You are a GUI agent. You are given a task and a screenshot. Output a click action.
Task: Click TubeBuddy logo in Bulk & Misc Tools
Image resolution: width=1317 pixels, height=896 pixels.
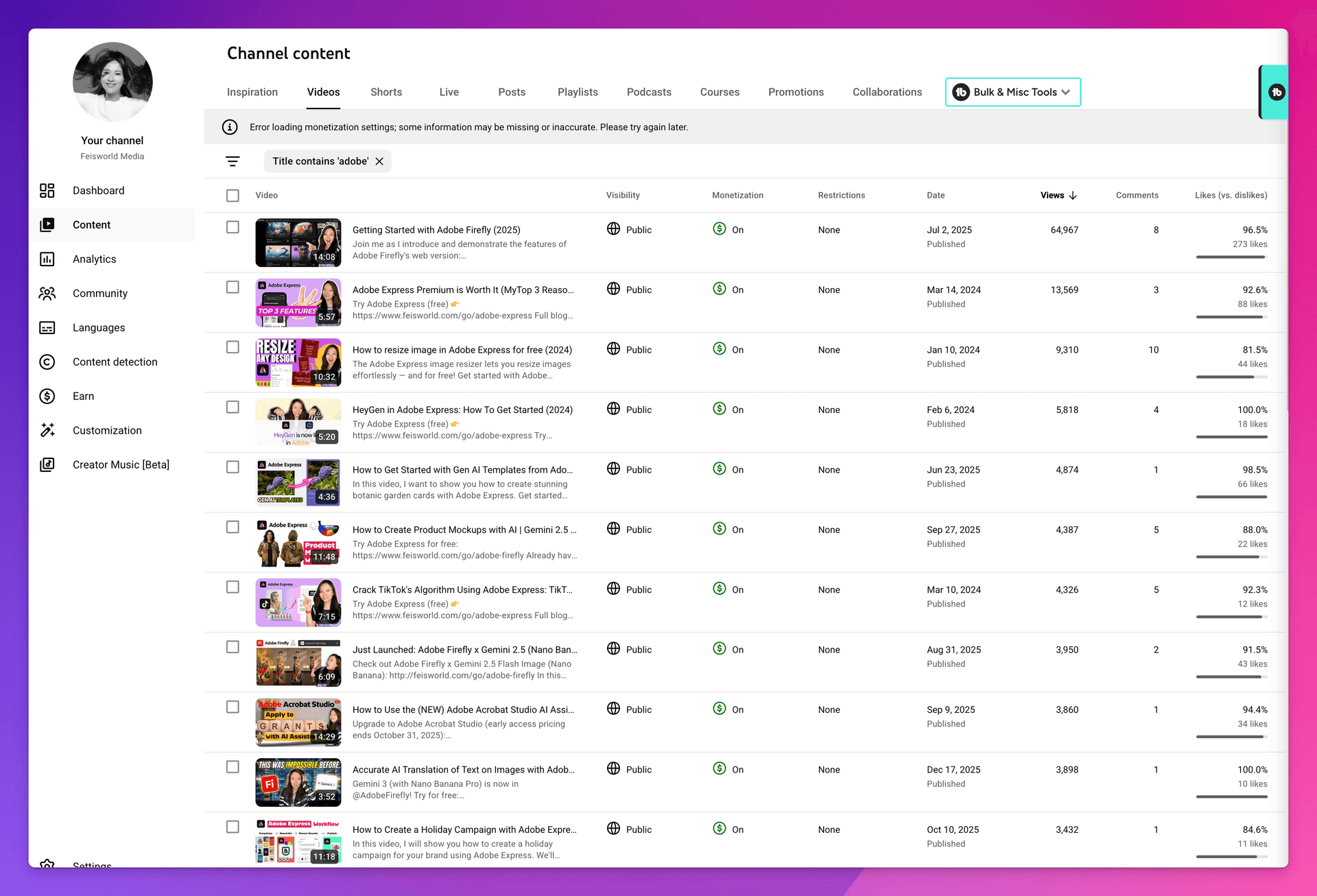961,92
